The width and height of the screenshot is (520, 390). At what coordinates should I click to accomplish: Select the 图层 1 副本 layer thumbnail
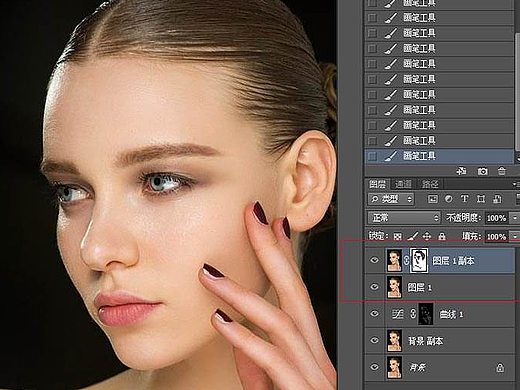tap(394, 260)
